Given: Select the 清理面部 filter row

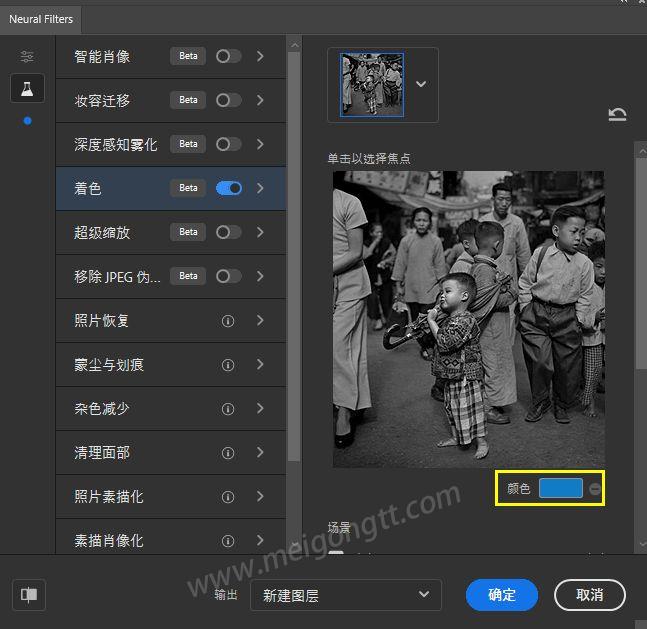Looking at the screenshot, I should (x=171, y=453).
